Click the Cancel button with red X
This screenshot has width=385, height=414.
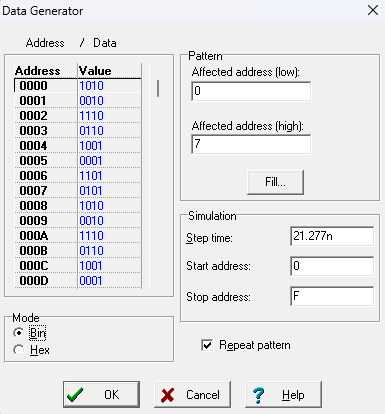pyautogui.click(x=192, y=395)
